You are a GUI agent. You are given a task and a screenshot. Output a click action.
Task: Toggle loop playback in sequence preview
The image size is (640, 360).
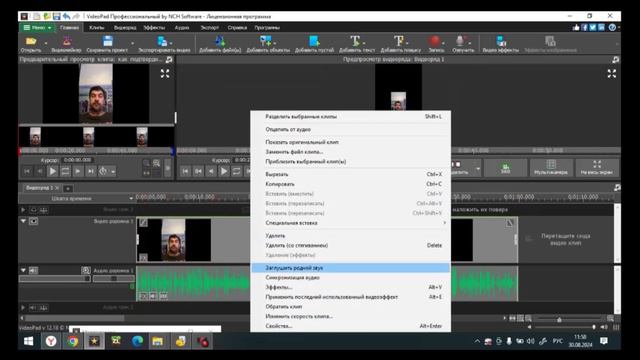coord(236,171)
